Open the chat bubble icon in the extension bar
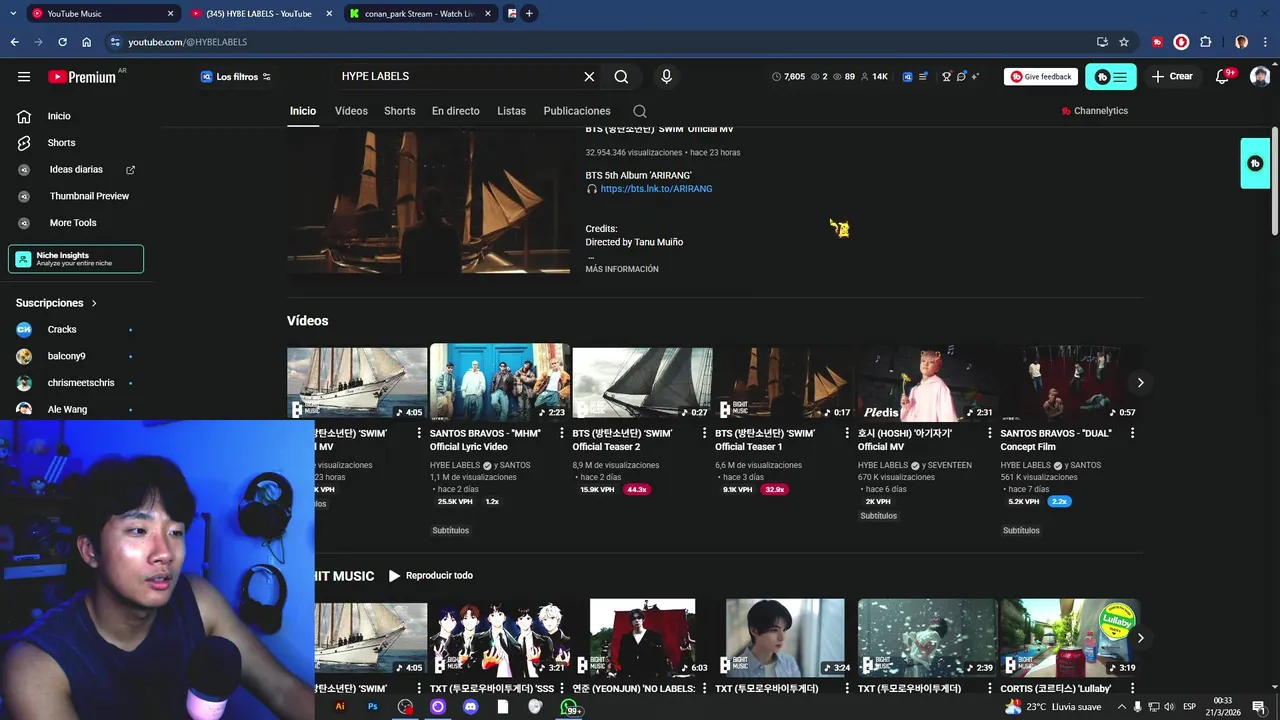 (961, 77)
